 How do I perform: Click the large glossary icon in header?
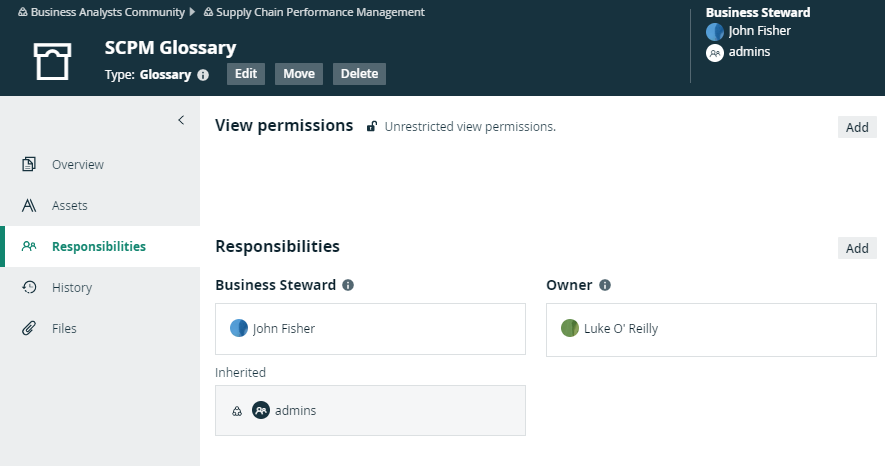(x=53, y=61)
